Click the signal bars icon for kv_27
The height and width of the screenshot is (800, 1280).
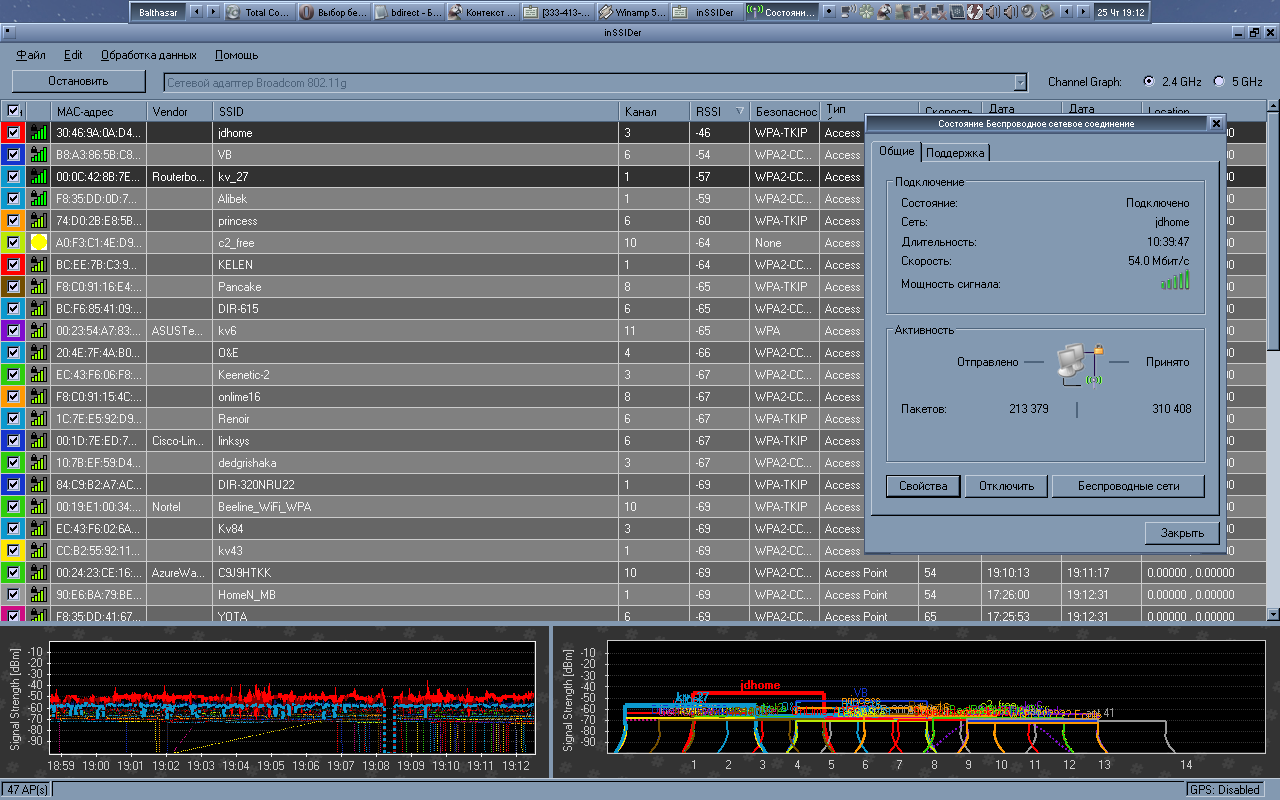click(x=39, y=177)
